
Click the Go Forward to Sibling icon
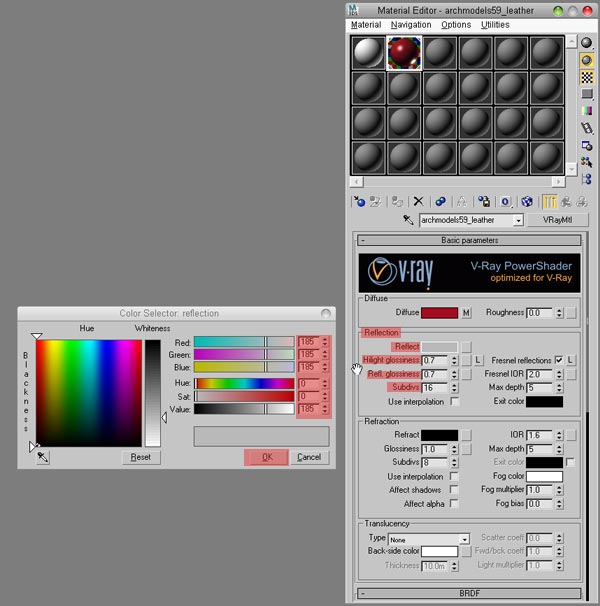point(581,201)
